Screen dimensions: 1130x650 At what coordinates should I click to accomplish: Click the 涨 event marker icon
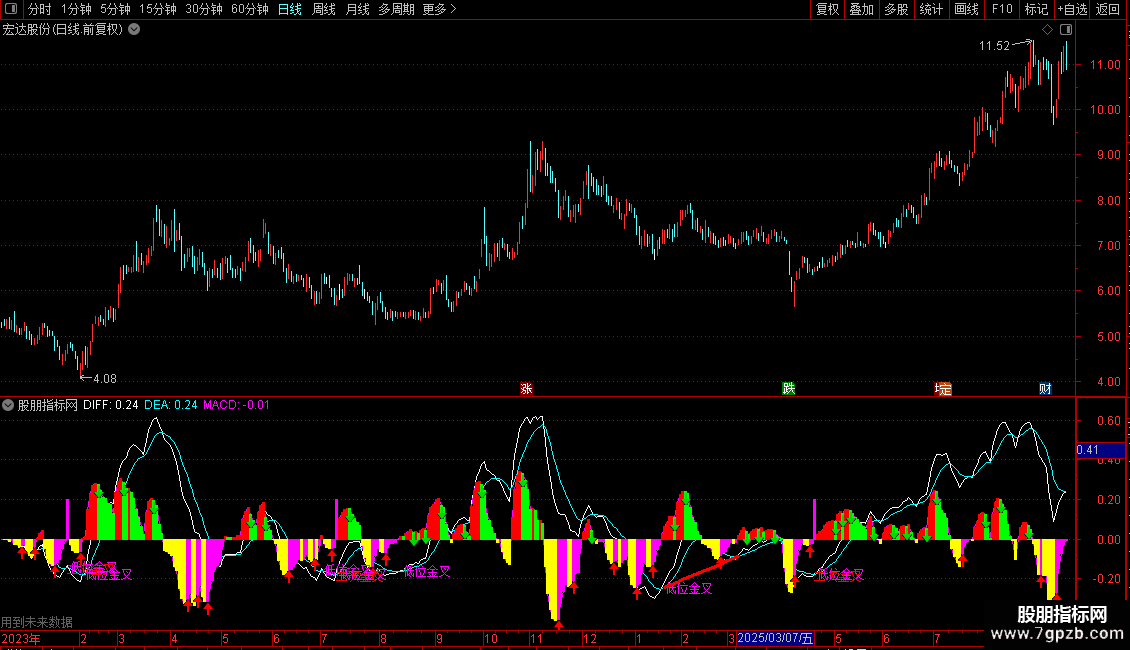pos(526,388)
